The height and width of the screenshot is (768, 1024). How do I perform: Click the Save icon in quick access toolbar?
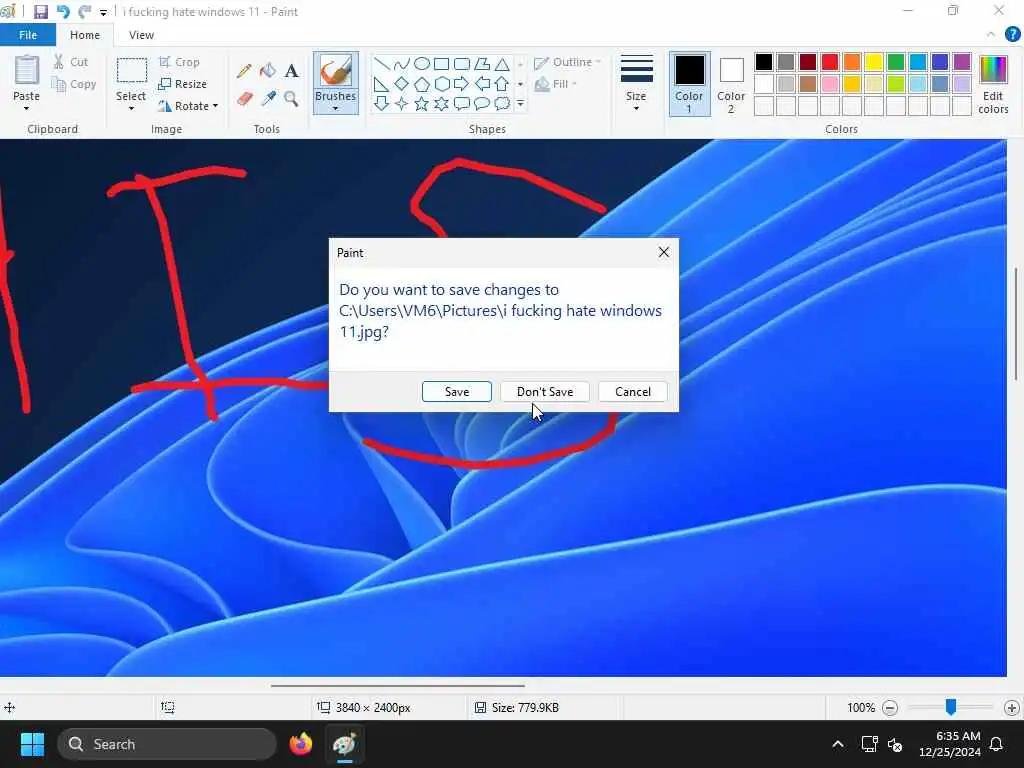point(40,12)
